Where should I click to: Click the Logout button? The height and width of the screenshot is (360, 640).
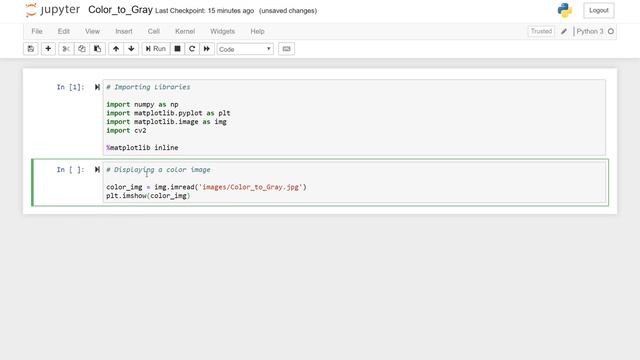[599, 11]
